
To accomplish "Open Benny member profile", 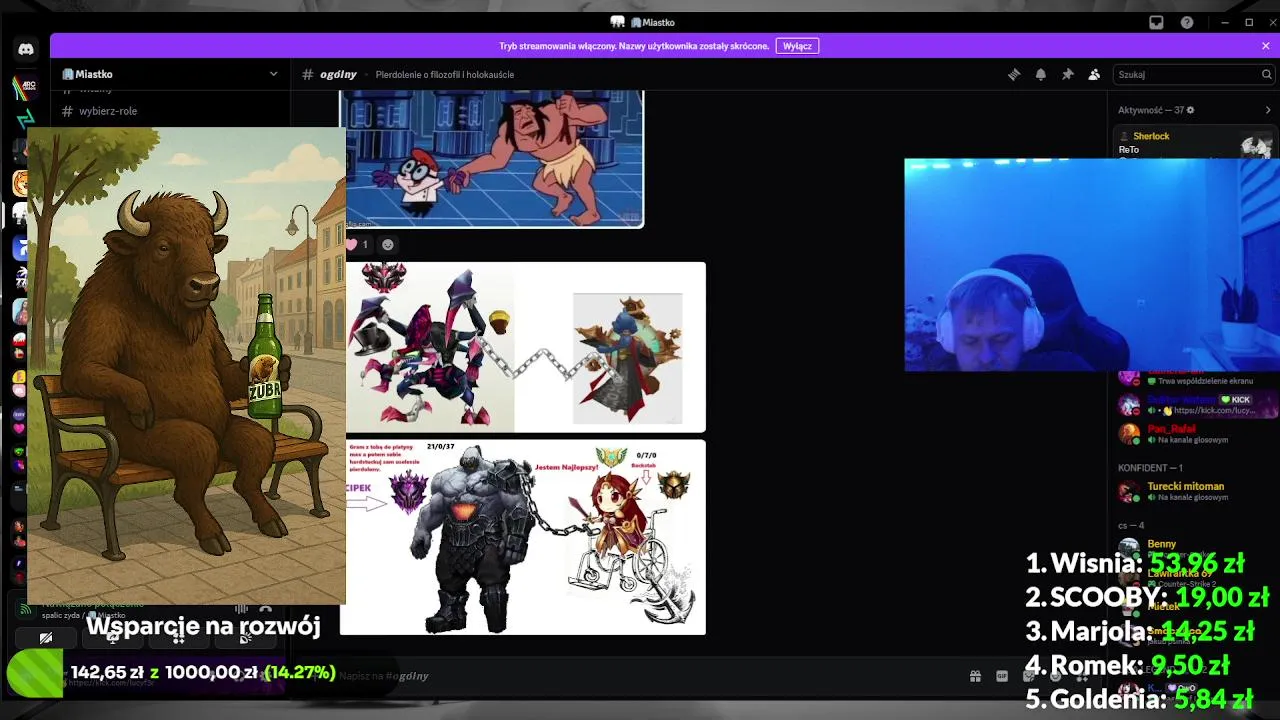I will tap(1196, 548).
